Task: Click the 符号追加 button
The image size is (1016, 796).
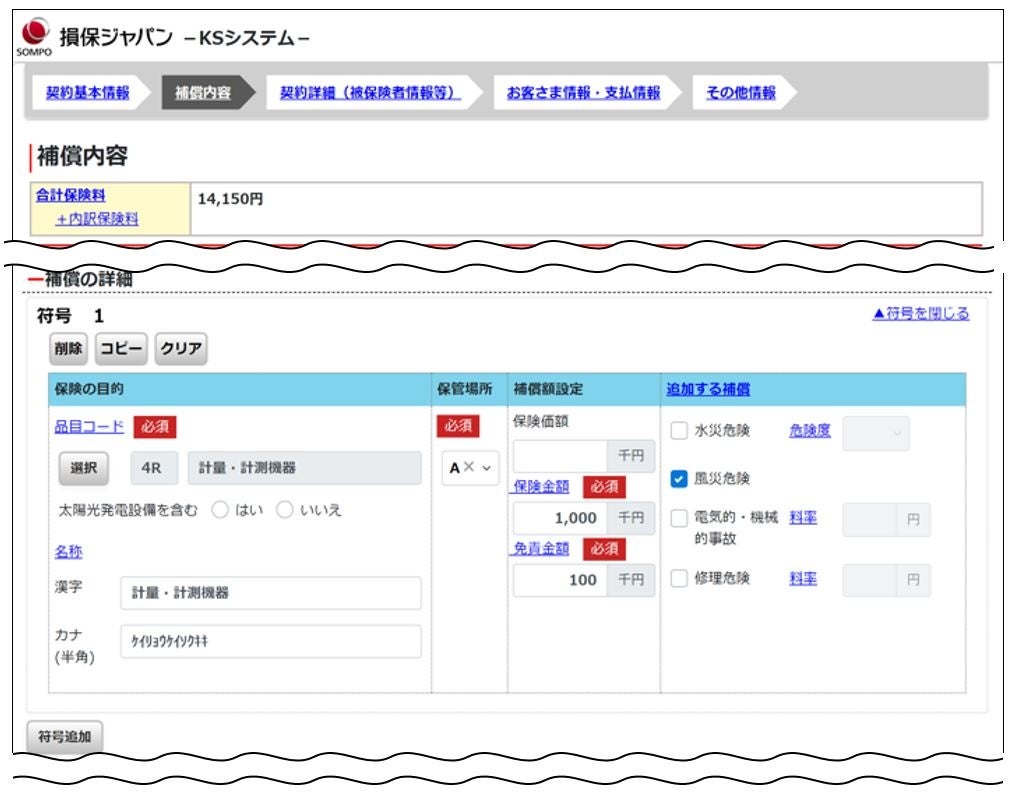Action: coord(65,737)
